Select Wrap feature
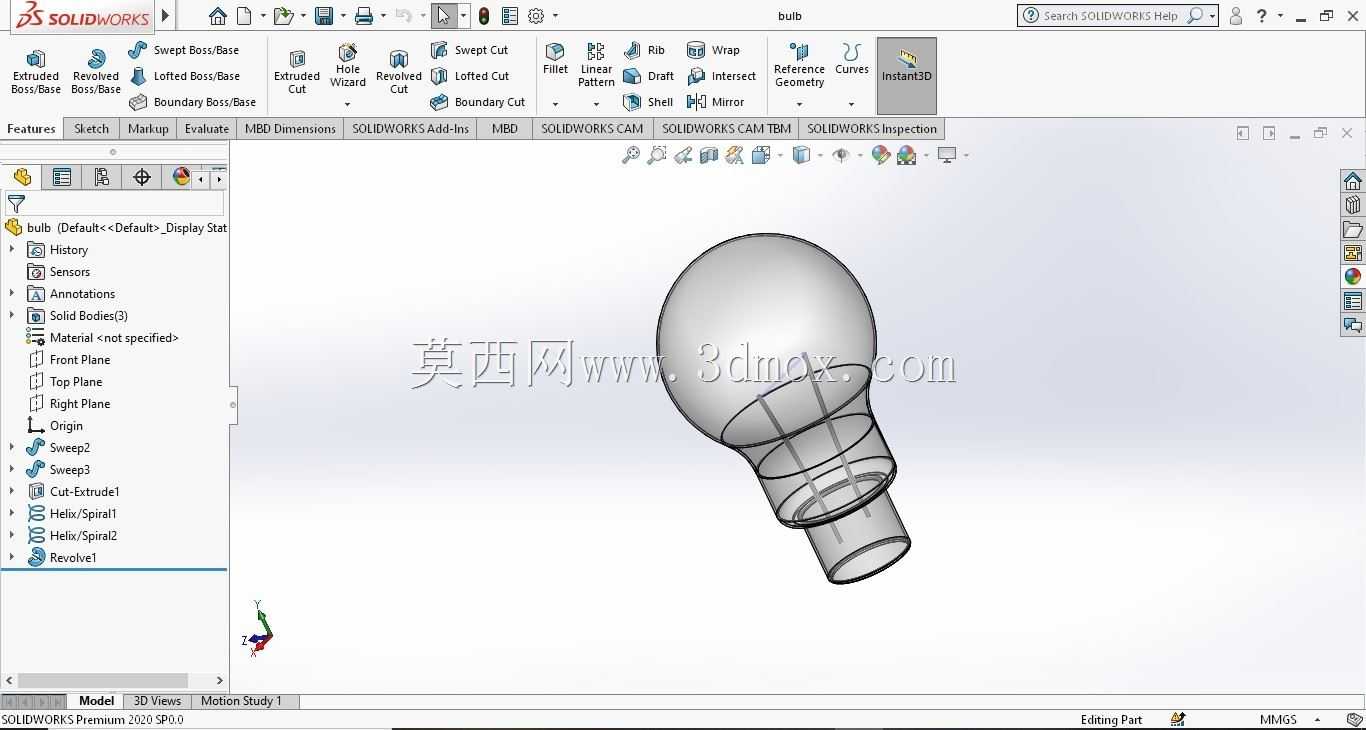The image size is (1366, 730). coord(714,50)
